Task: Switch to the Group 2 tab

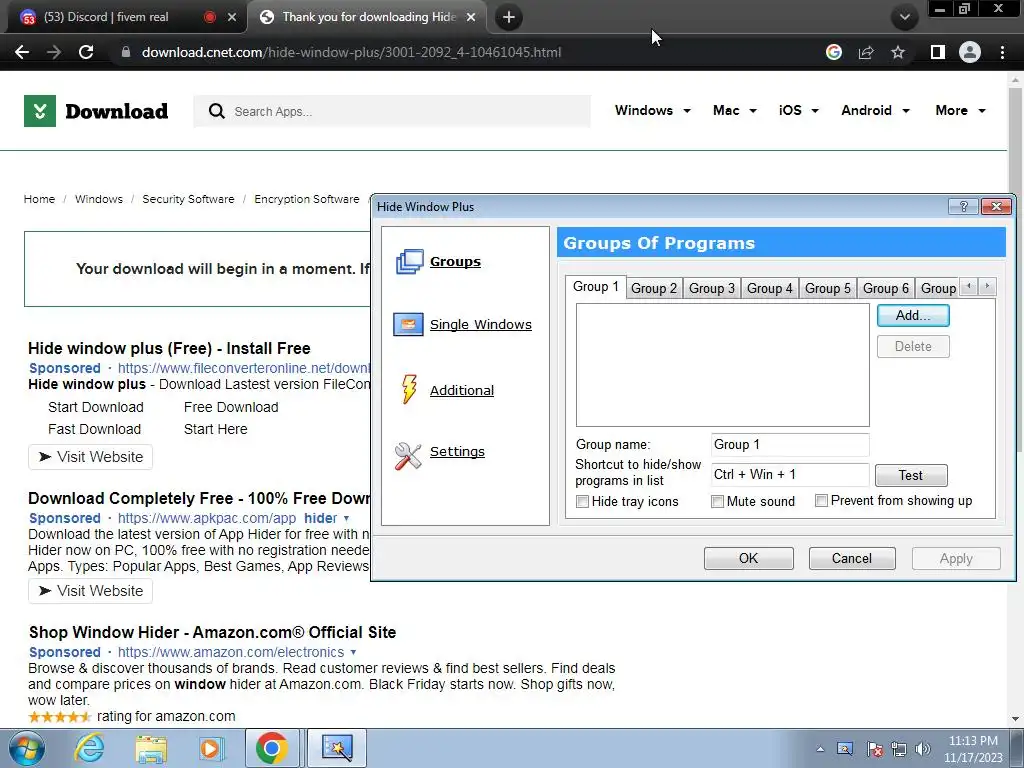Action: (x=654, y=288)
